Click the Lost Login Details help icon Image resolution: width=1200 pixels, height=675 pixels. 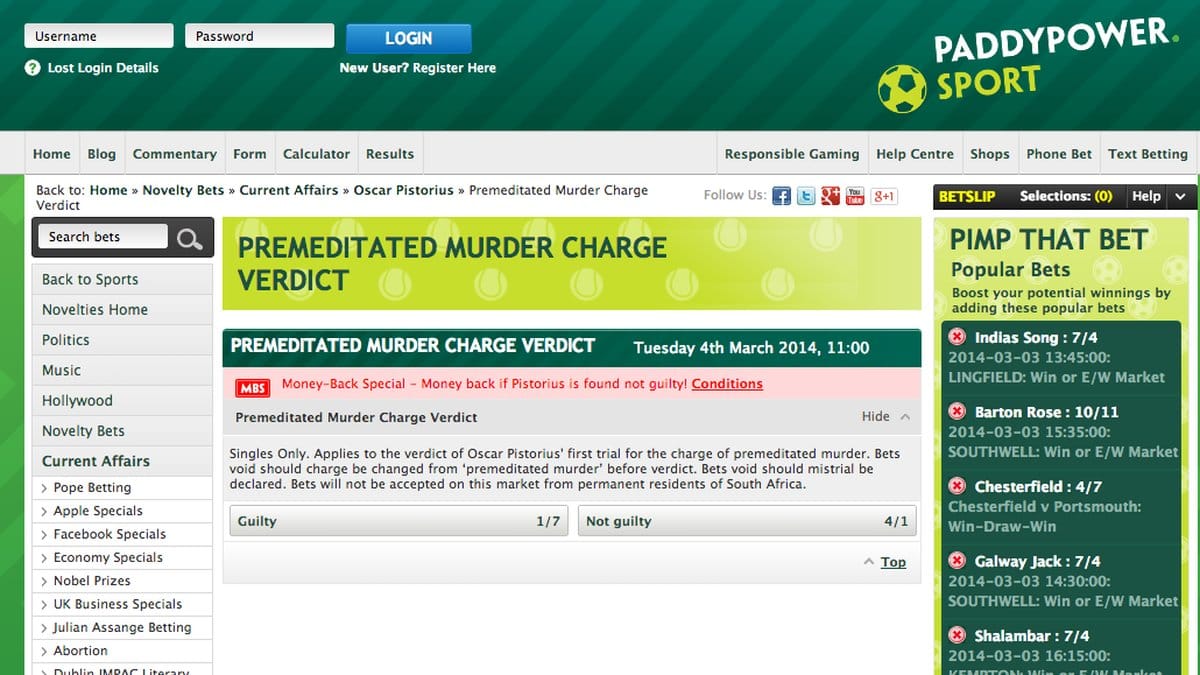coord(32,68)
